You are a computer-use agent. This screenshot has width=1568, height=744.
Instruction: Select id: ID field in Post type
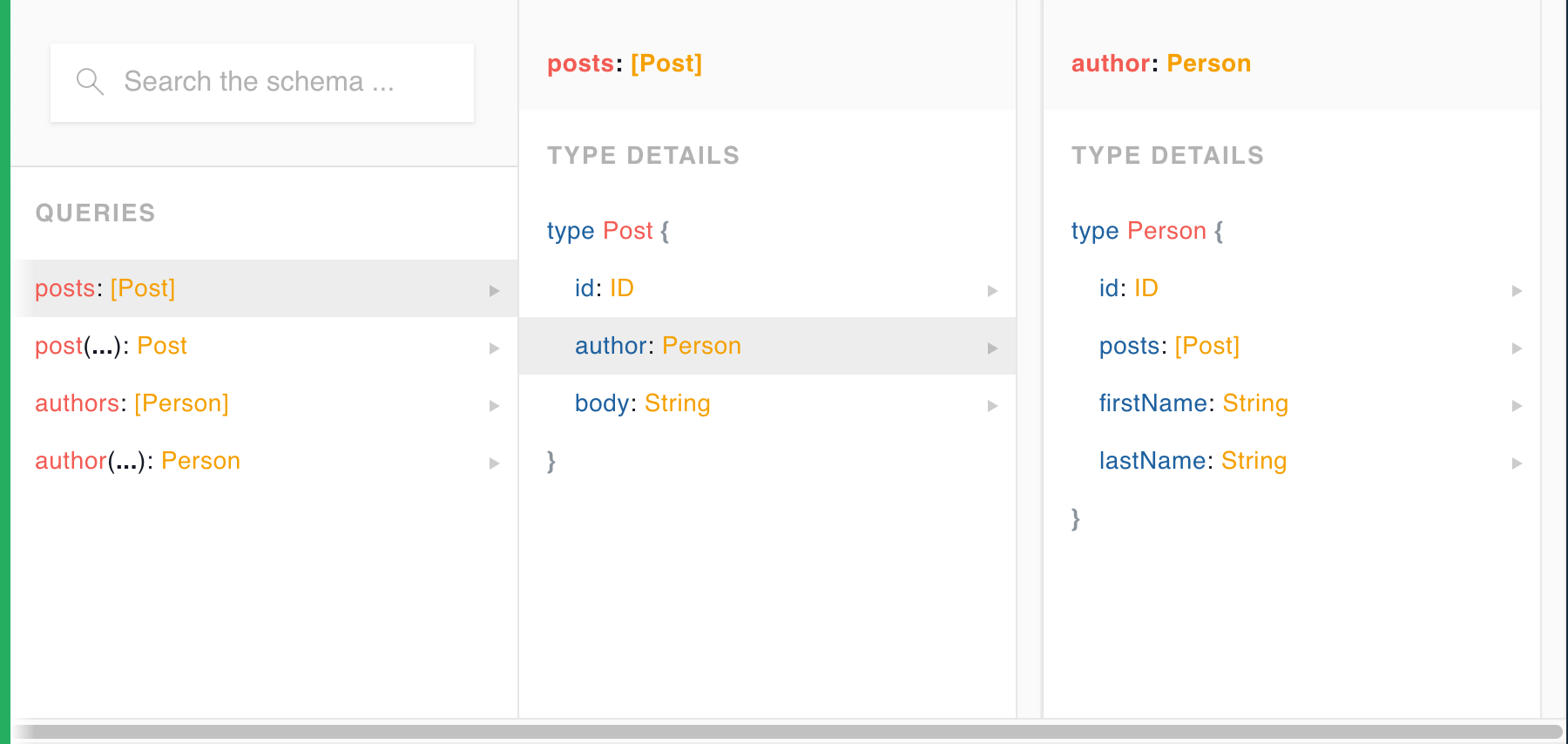(604, 288)
